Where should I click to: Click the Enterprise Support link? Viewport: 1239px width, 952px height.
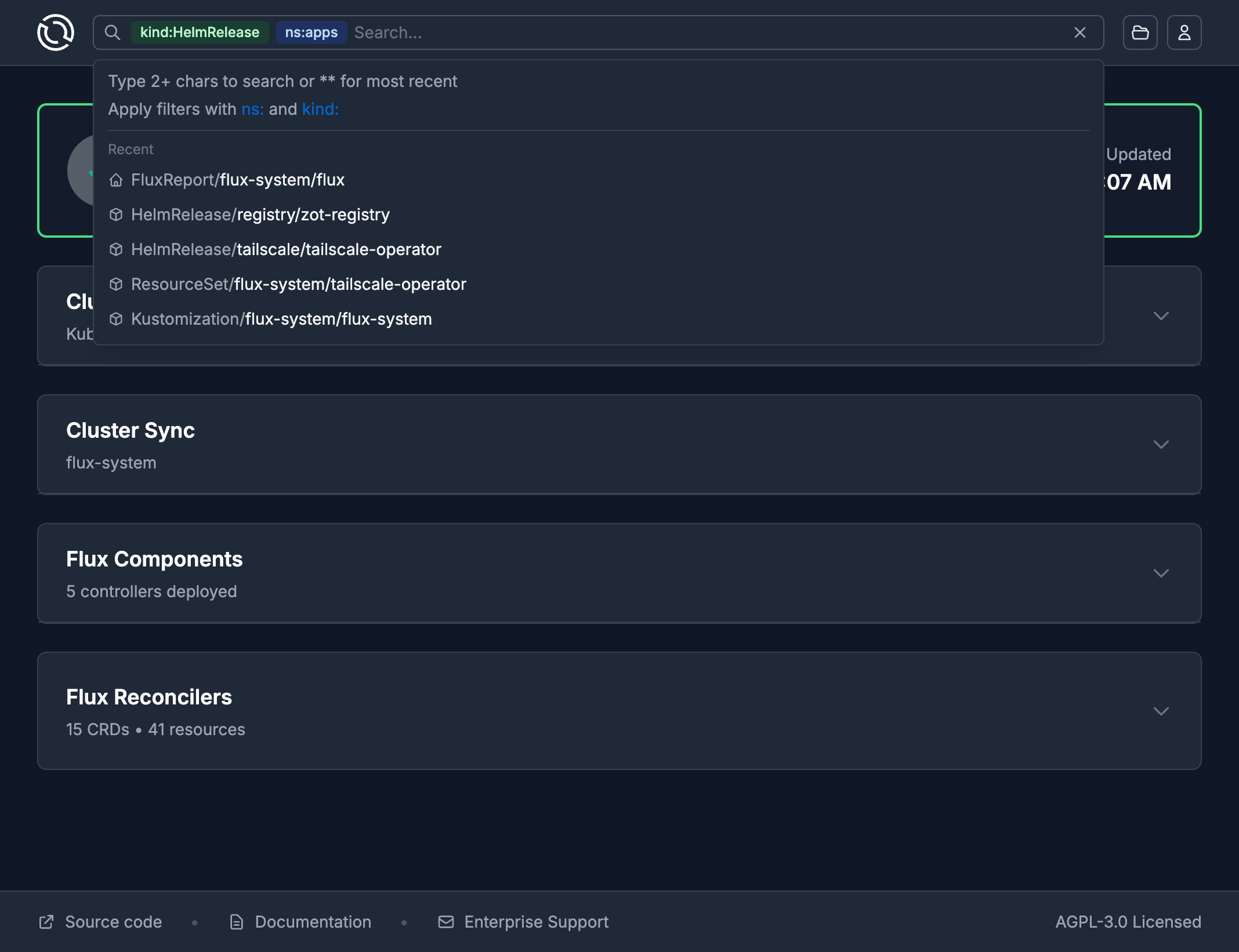[x=536, y=922]
